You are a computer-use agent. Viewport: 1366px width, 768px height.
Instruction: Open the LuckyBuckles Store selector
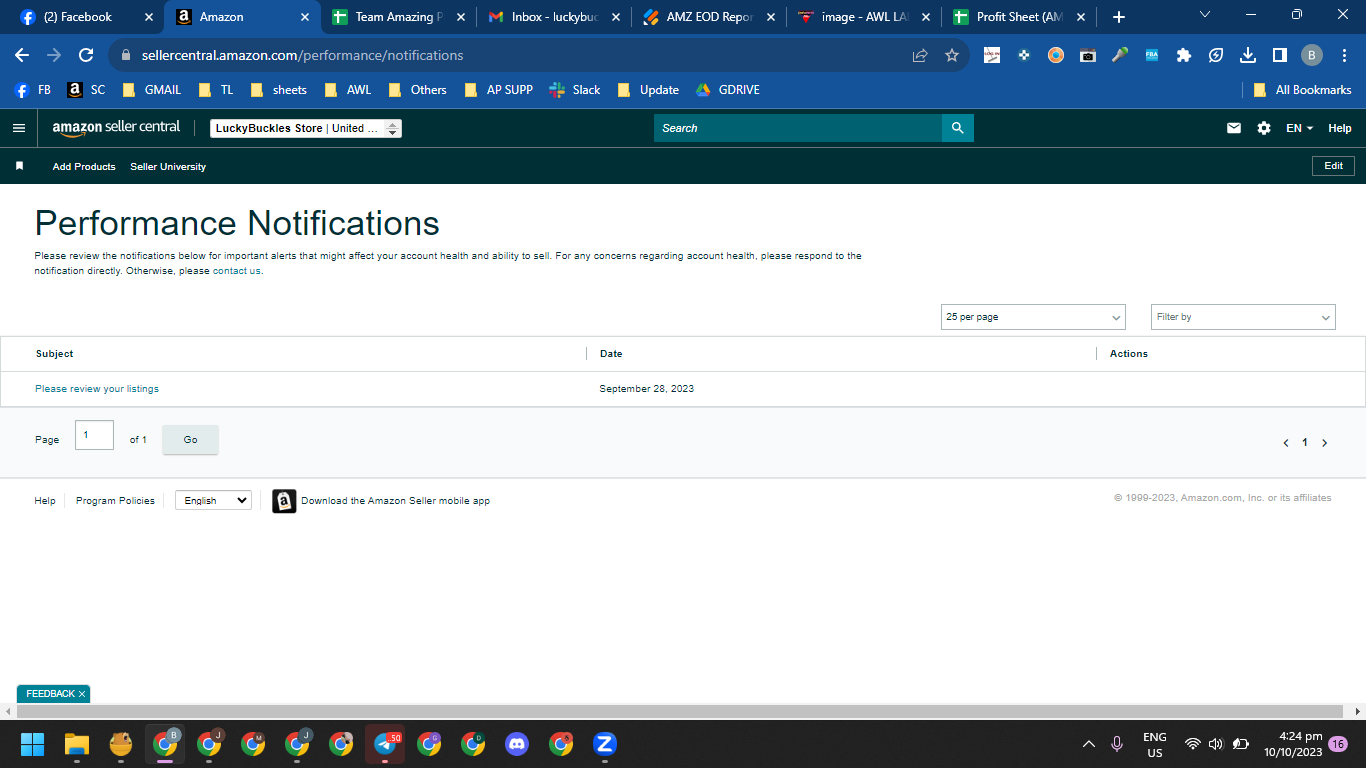tap(306, 128)
